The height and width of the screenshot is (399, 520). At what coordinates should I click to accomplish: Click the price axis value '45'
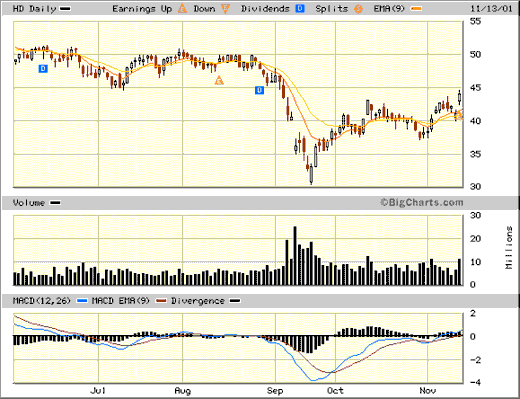tap(475, 88)
